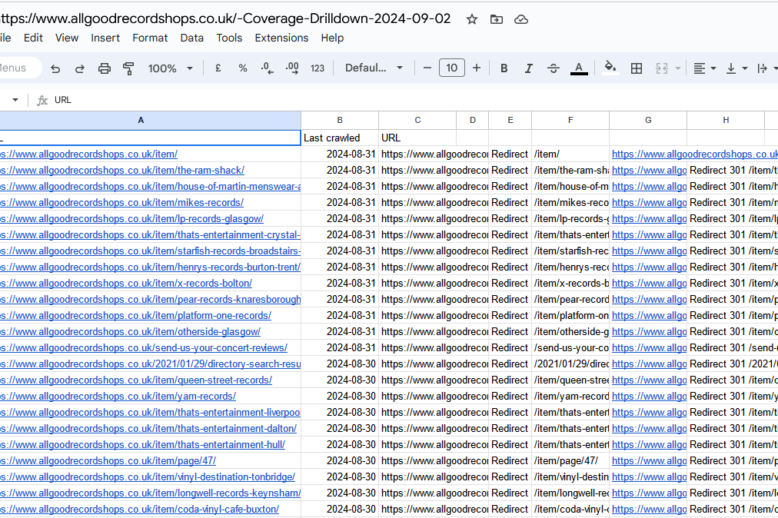
Task: Click the move to folder icon
Action: tap(497, 19)
